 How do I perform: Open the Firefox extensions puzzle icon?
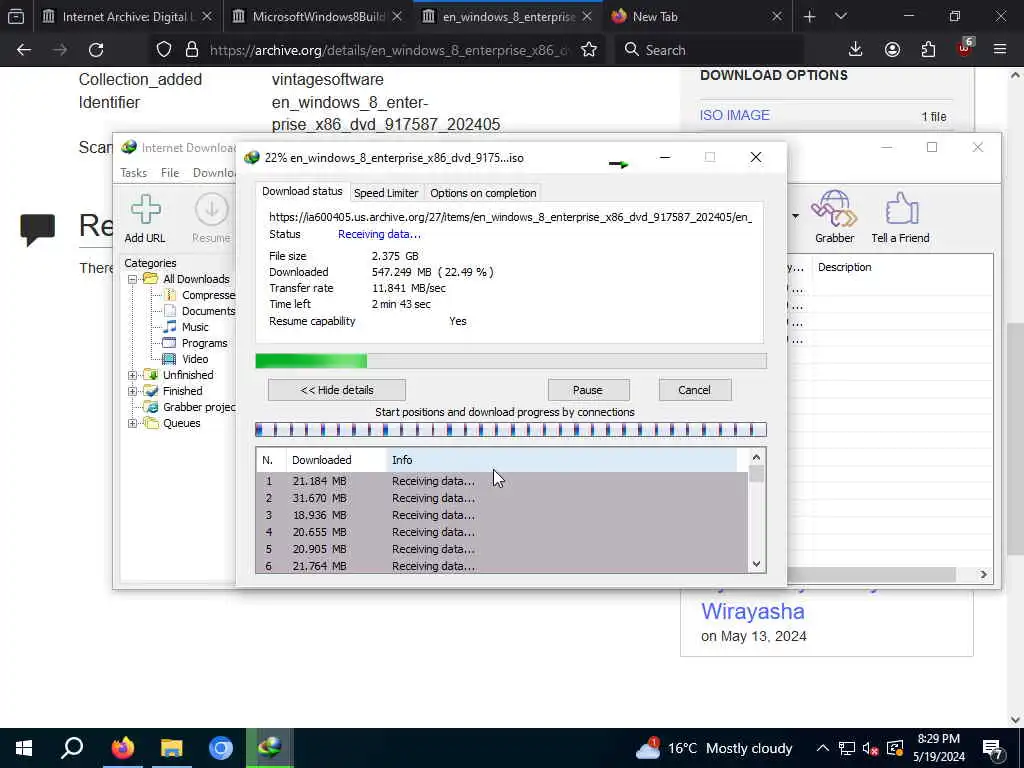pyautogui.click(x=928, y=50)
